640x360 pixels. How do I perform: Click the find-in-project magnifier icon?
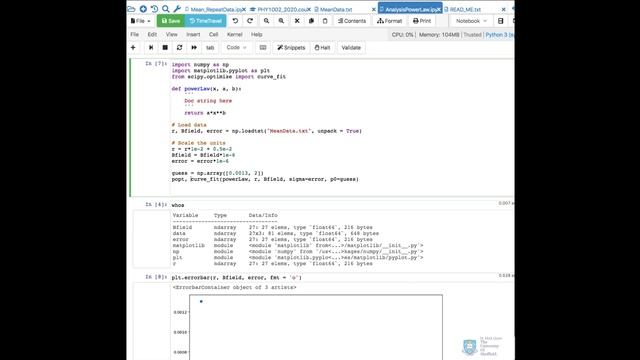pos(165,9)
